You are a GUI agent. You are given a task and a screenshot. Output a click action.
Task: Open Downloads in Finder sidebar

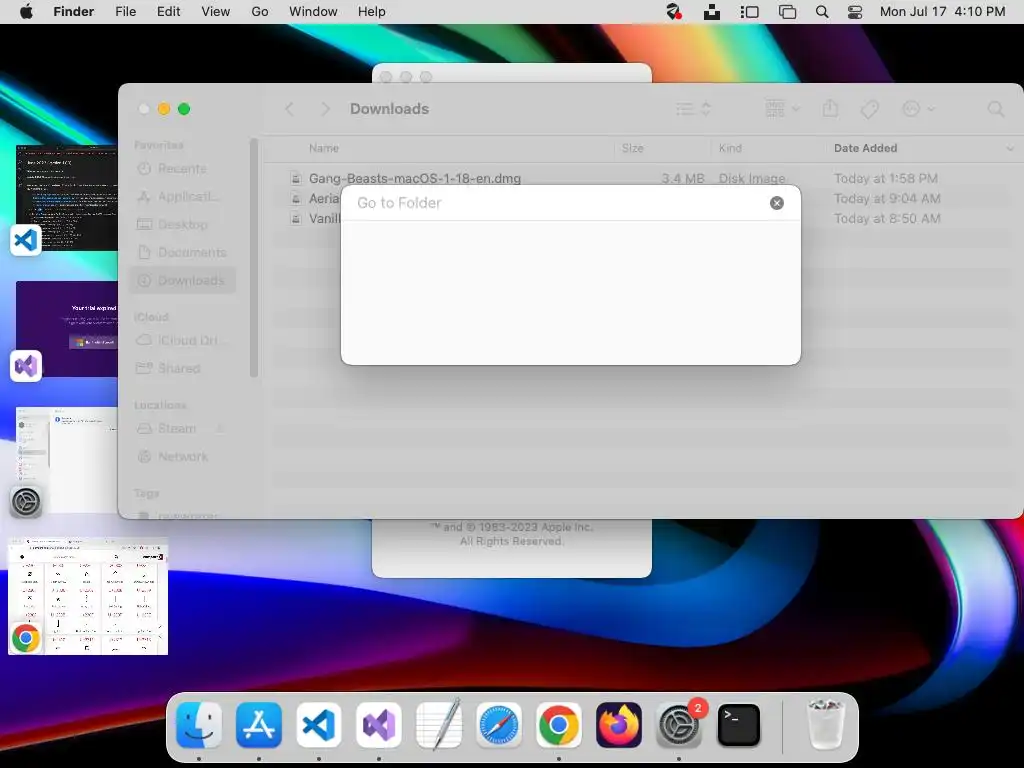click(182, 281)
